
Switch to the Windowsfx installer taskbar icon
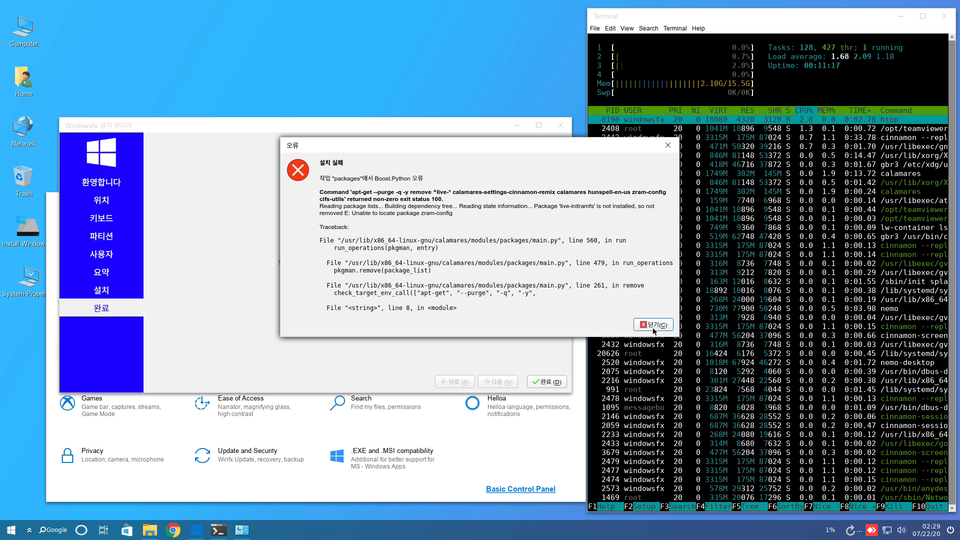[x=196, y=530]
